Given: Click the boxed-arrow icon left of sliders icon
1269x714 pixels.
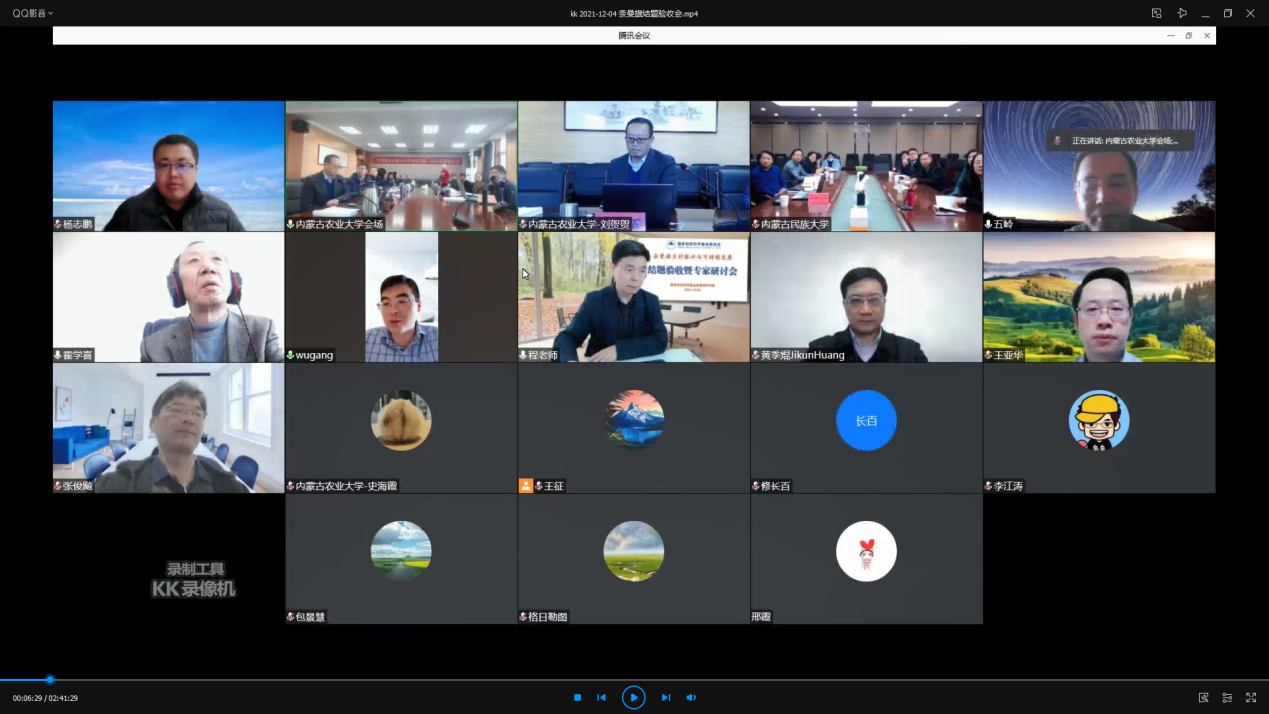Looking at the screenshot, I should click(1203, 697).
